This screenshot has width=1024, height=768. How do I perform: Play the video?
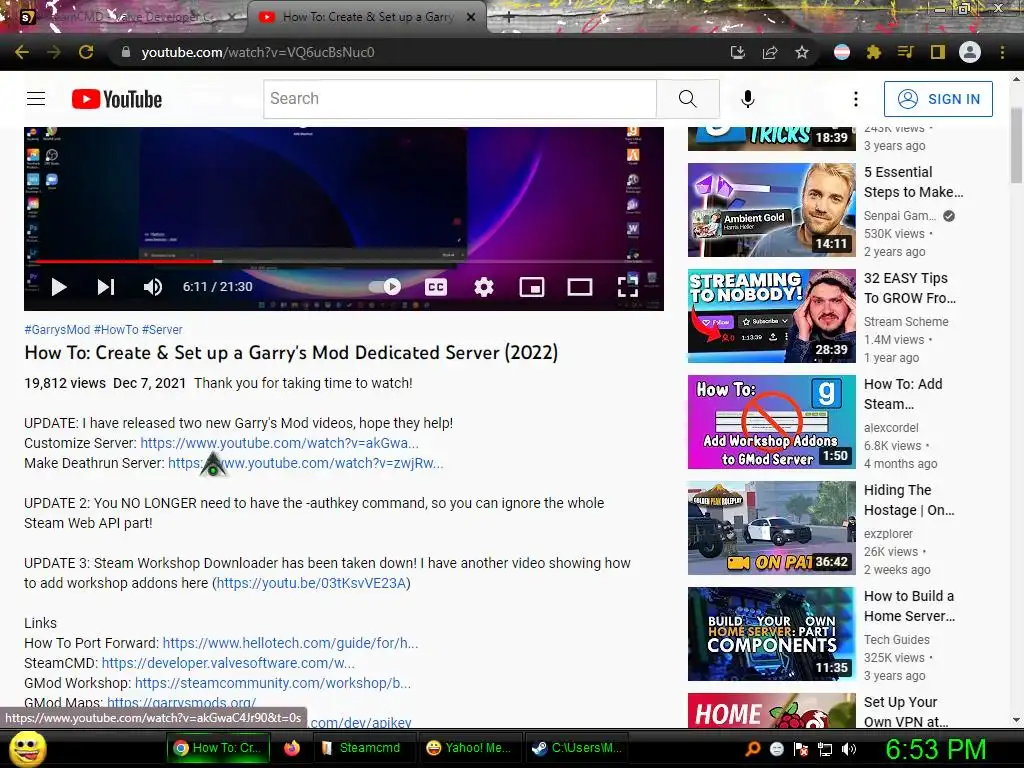pos(59,287)
